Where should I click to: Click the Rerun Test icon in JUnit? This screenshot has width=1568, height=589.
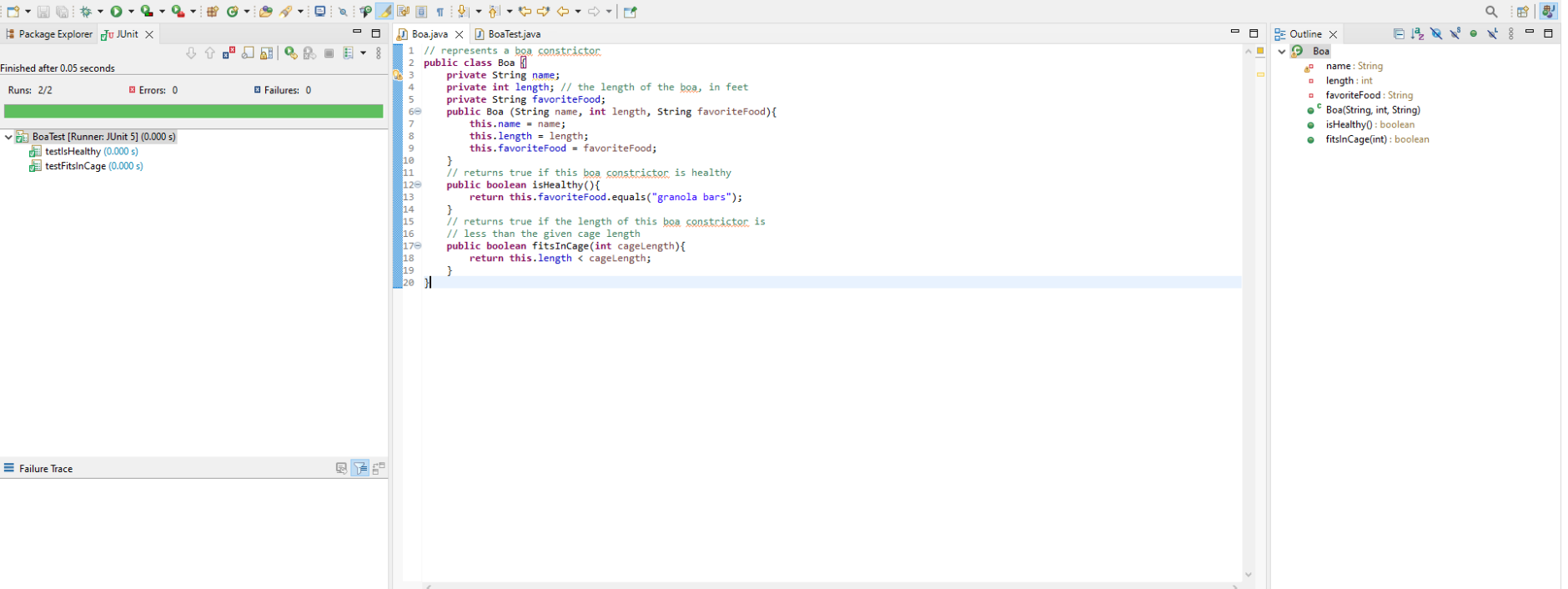[290, 53]
